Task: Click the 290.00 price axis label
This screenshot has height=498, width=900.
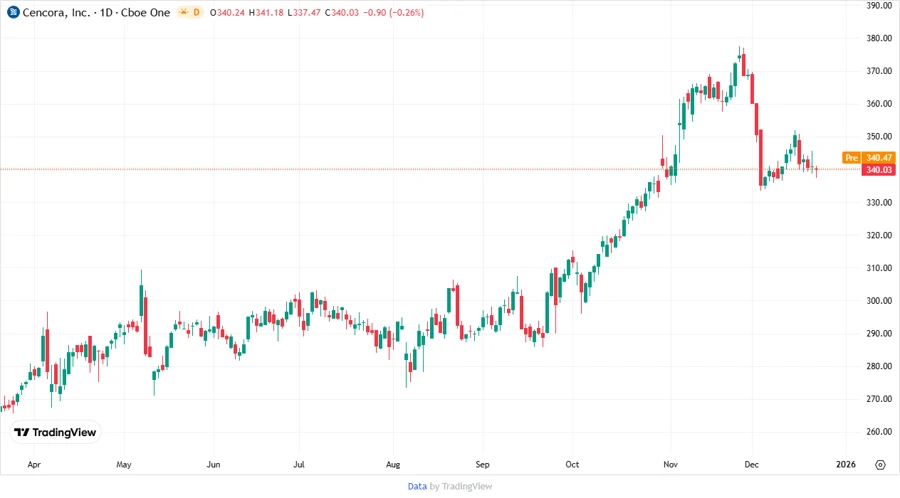Action: pos(879,333)
